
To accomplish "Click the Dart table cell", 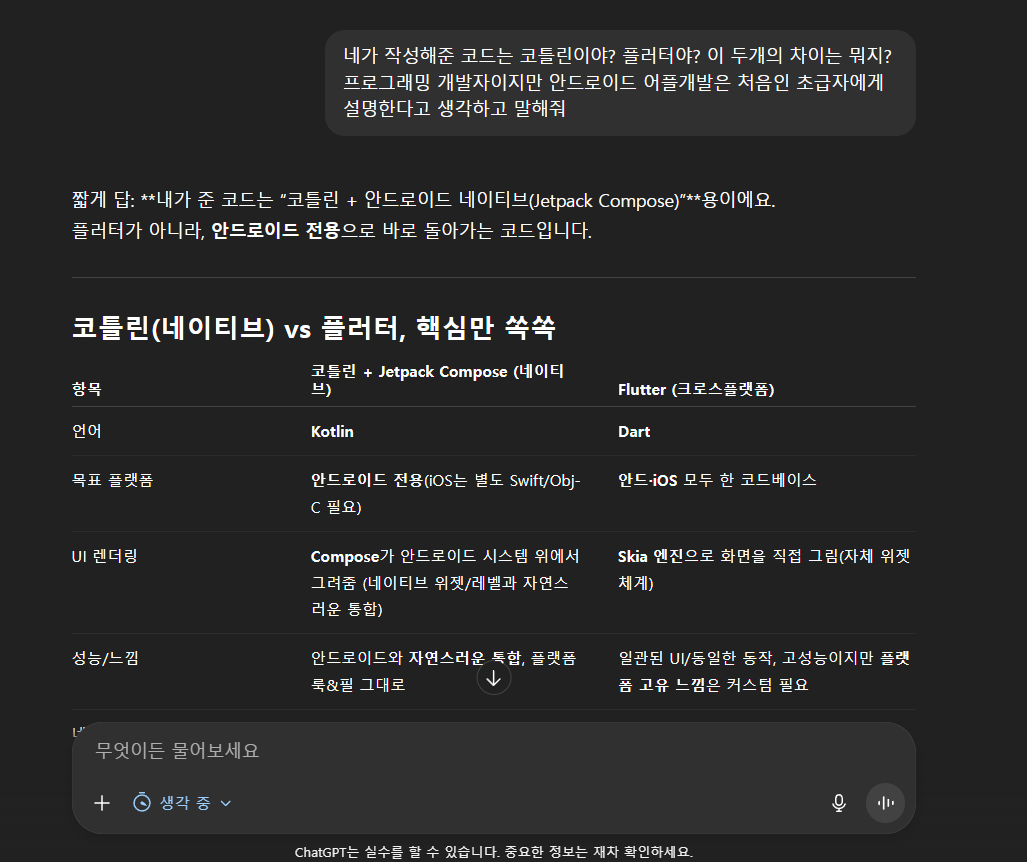I will (x=634, y=432).
